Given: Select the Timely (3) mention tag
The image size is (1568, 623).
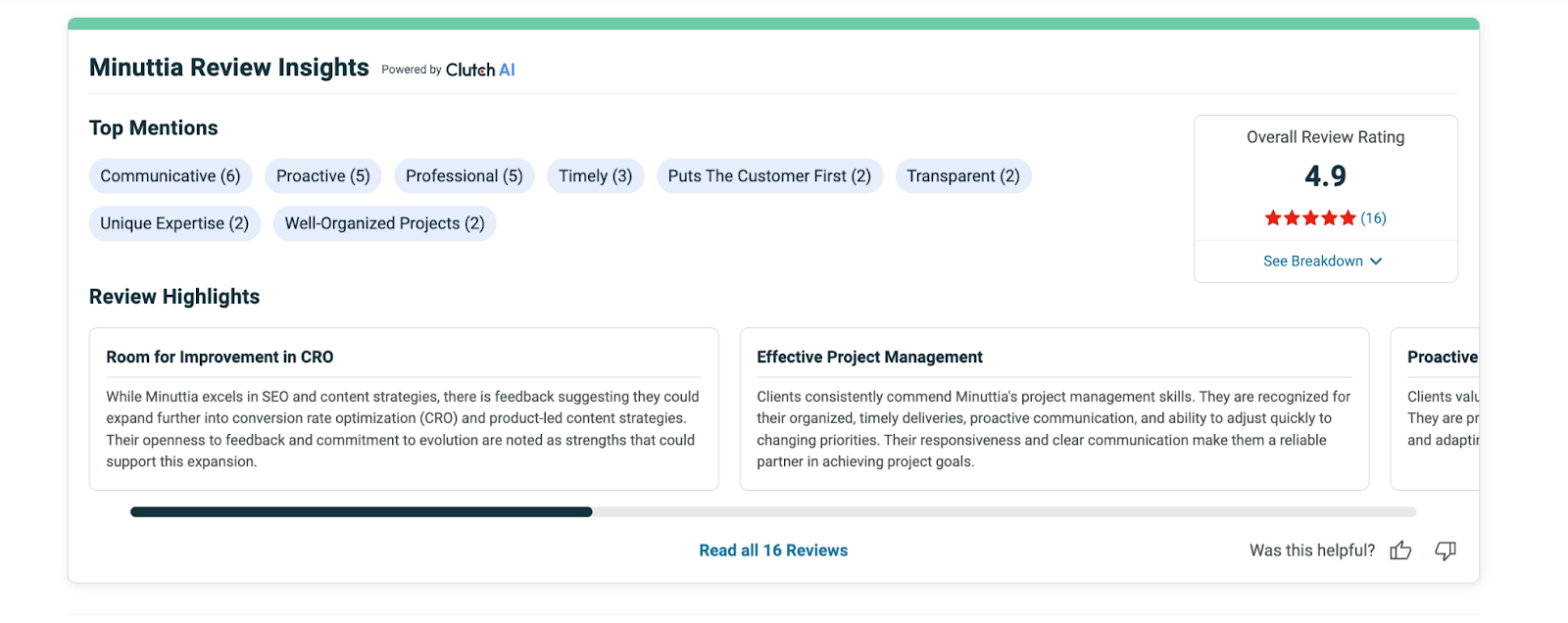Looking at the screenshot, I should coord(596,176).
